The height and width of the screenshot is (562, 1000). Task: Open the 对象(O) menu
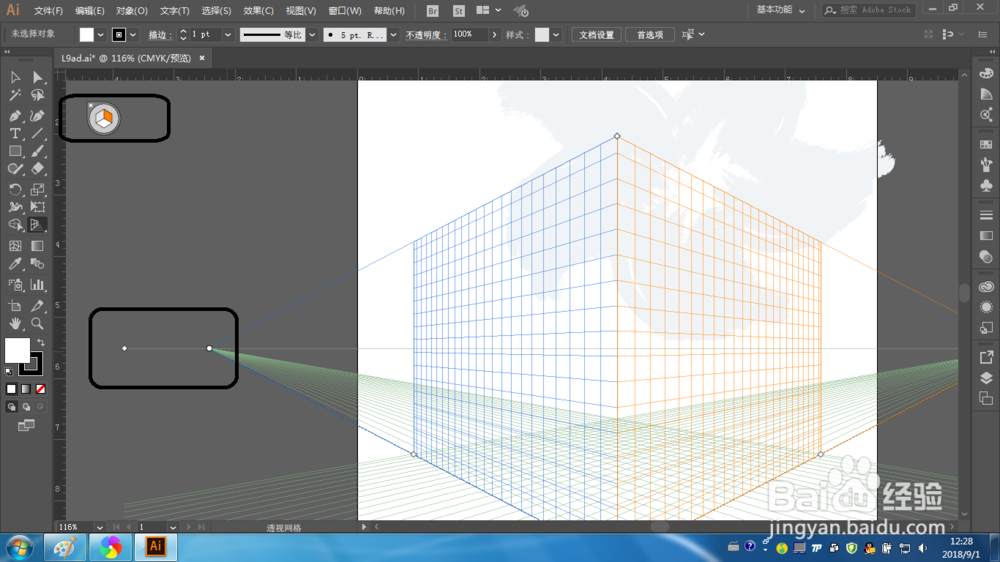(x=131, y=11)
